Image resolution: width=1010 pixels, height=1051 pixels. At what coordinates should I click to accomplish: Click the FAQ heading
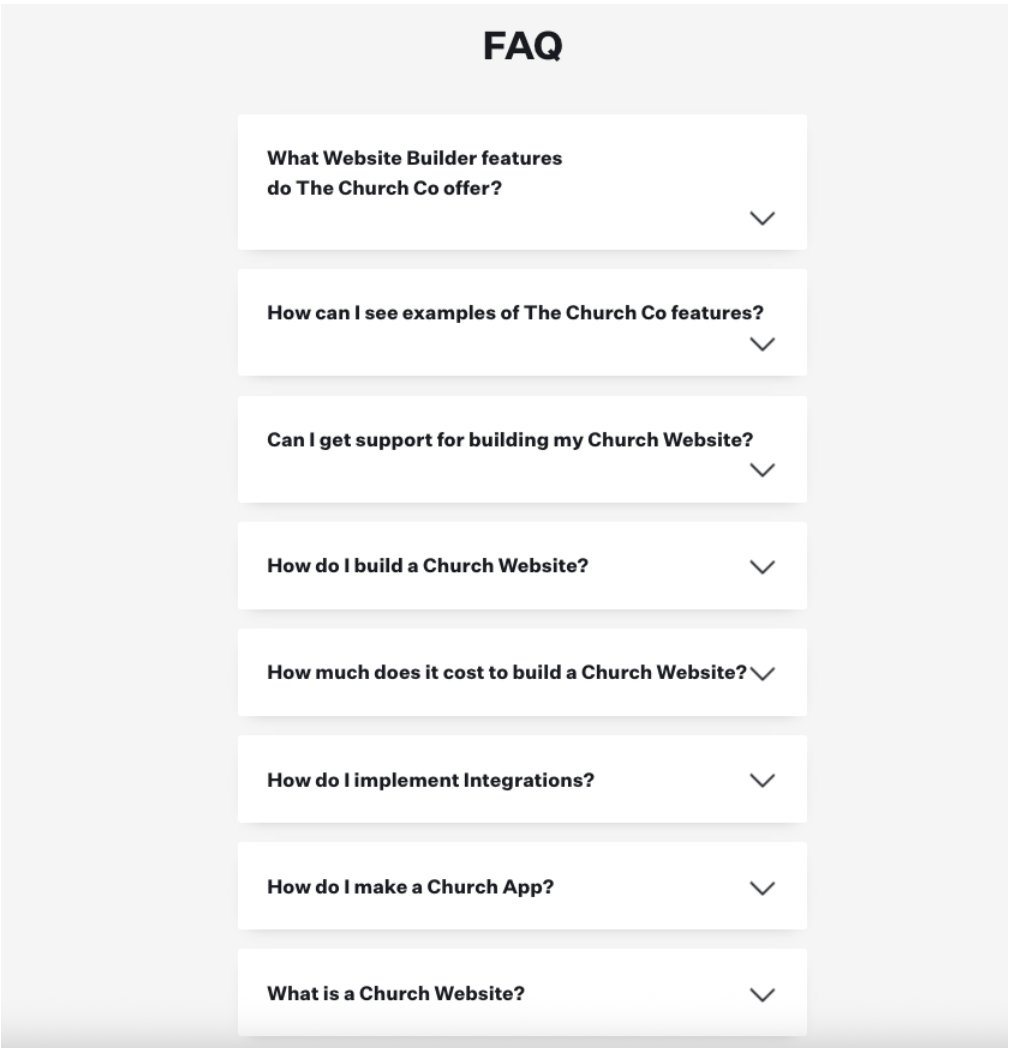522,46
